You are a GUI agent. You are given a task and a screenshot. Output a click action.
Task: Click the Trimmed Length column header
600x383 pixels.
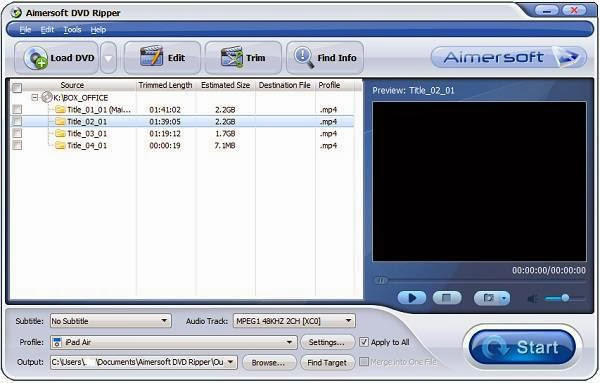pos(165,85)
